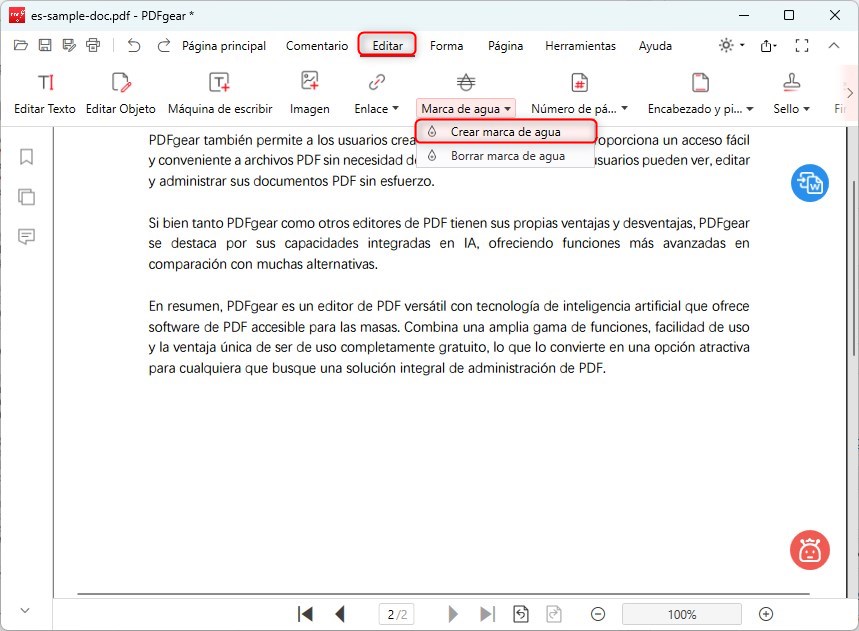
Task: Collapse the ribbon using the chevron arrow
Action: coord(833,45)
